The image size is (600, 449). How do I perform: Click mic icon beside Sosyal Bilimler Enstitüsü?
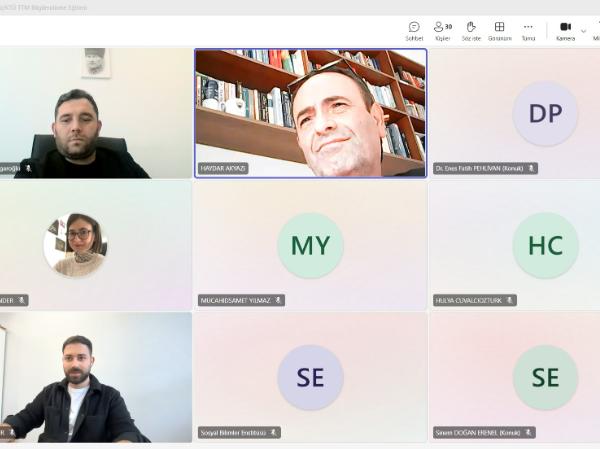pos(274,432)
